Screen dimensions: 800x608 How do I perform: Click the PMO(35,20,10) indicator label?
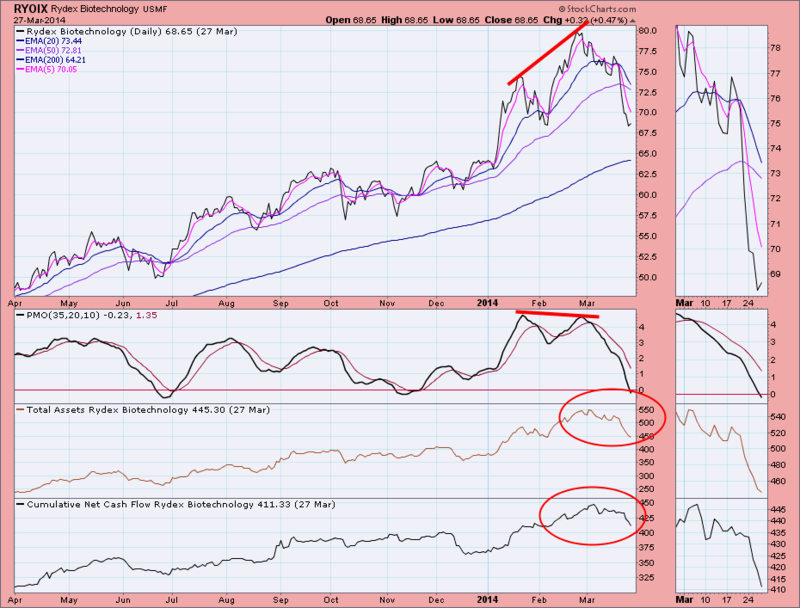click(x=63, y=315)
